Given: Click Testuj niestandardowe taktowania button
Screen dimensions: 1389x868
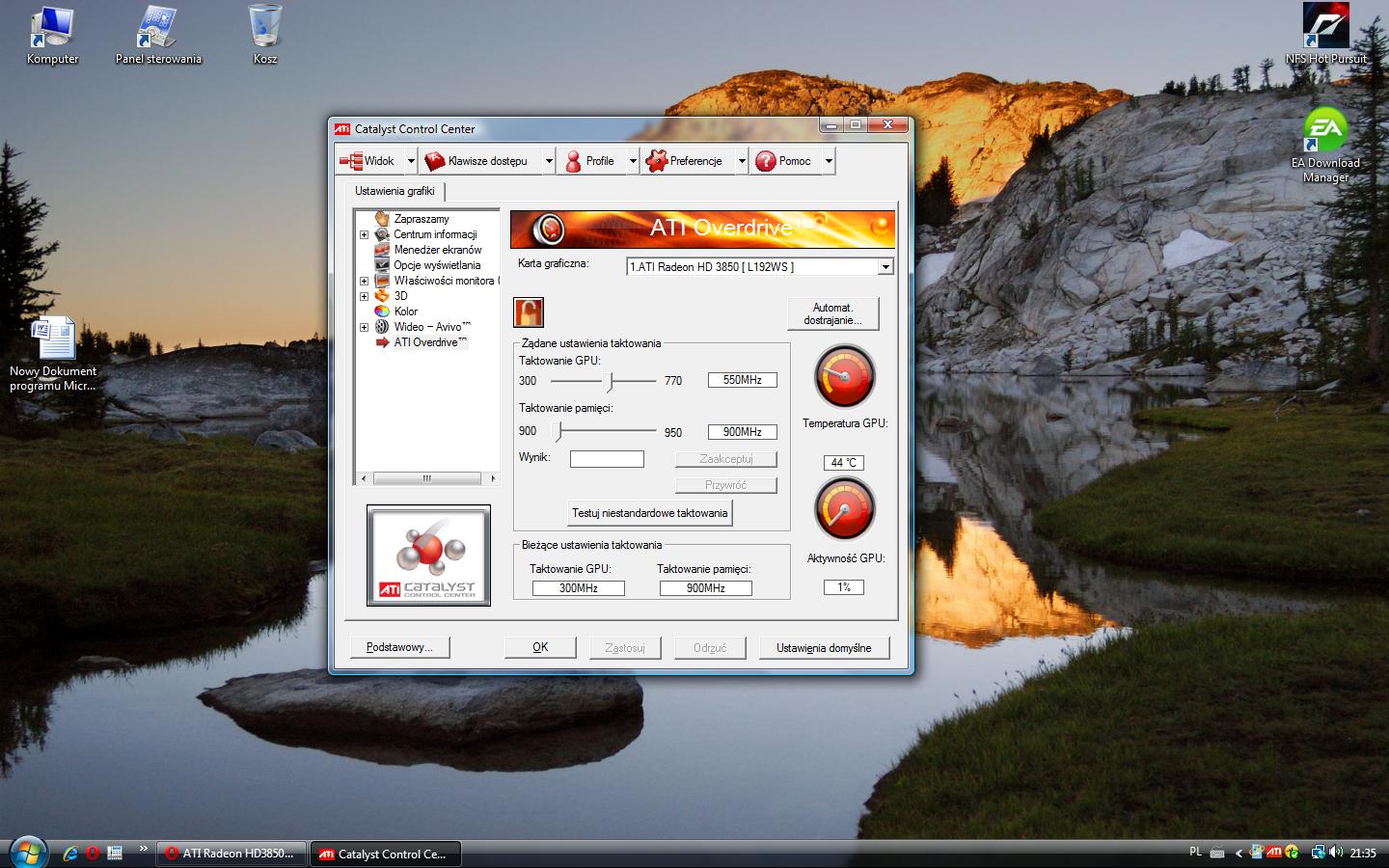Looking at the screenshot, I should point(649,513).
